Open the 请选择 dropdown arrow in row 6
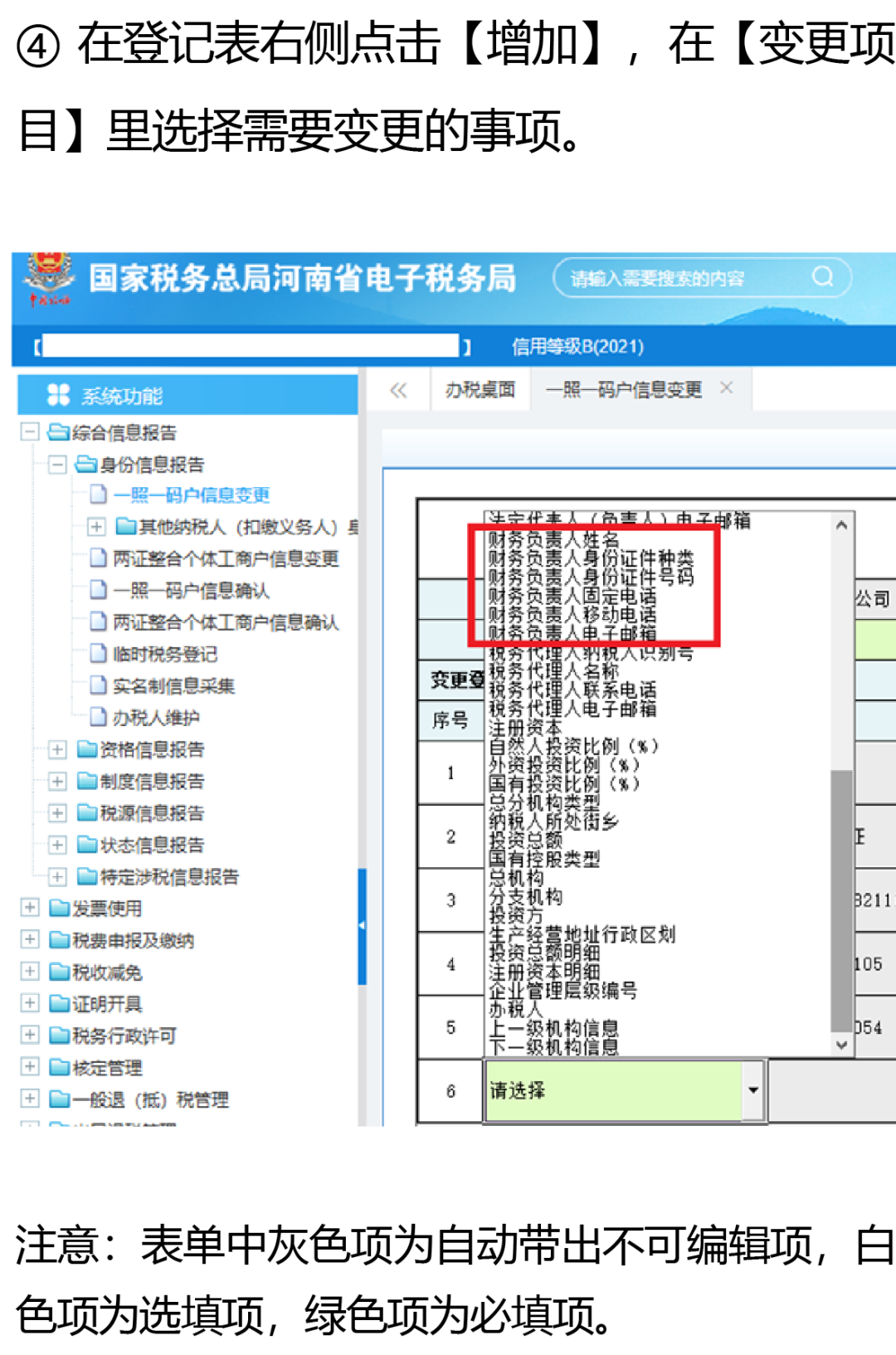This screenshot has width=896, height=1355. tap(753, 1090)
